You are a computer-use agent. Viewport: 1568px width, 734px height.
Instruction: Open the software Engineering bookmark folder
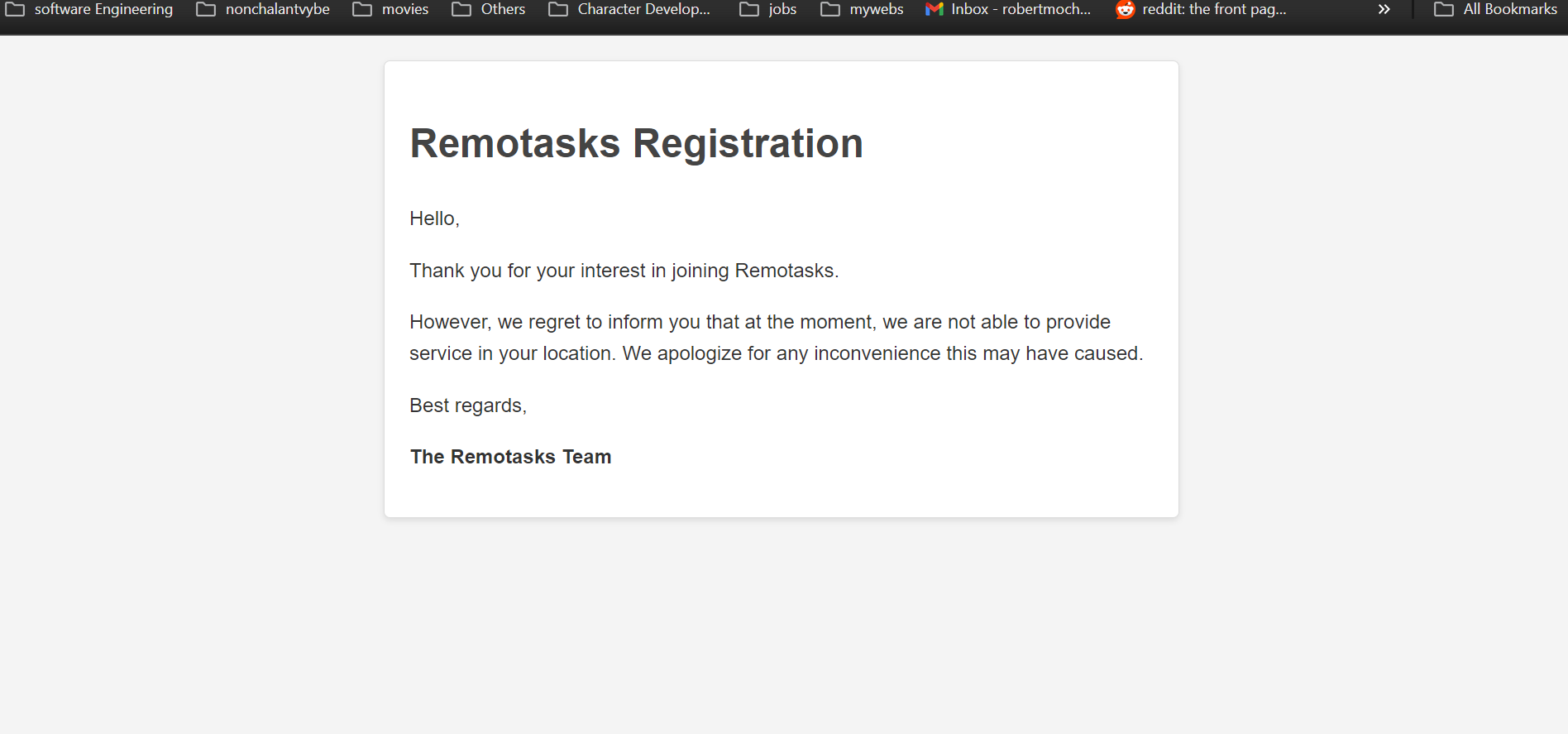[x=90, y=9]
